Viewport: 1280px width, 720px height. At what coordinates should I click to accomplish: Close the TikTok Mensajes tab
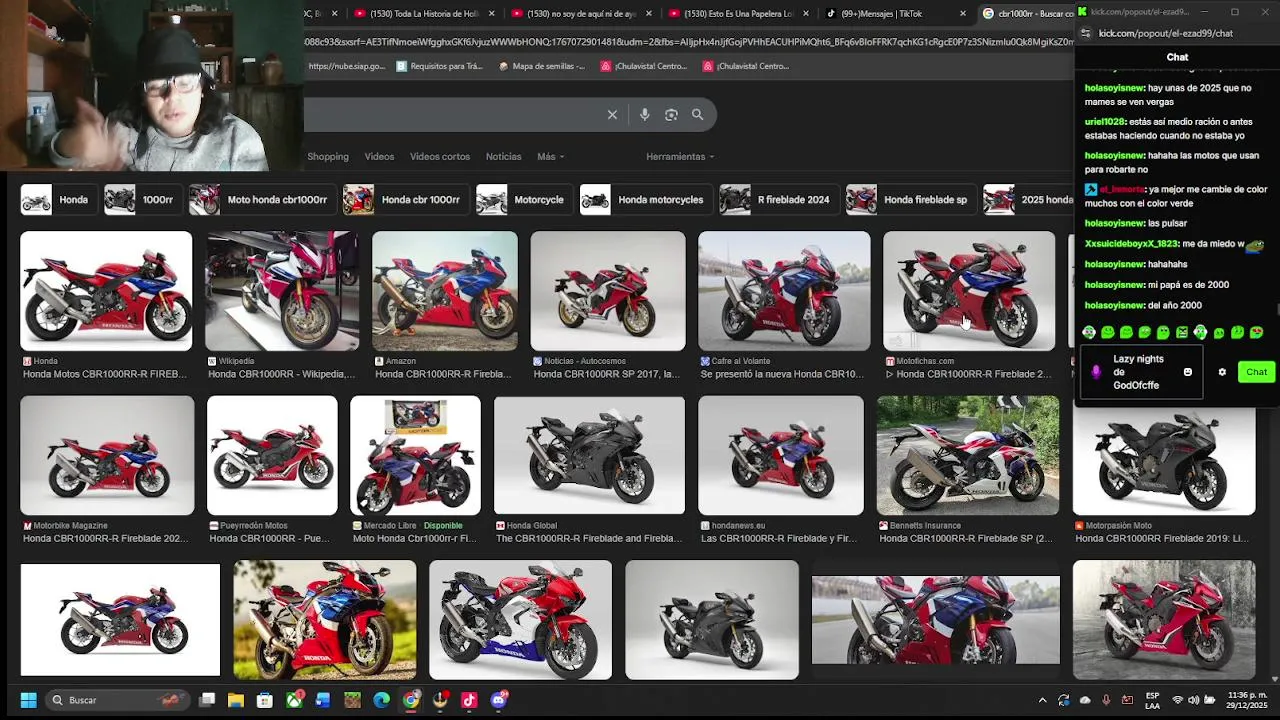pyautogui.click(x=963, y=14)
